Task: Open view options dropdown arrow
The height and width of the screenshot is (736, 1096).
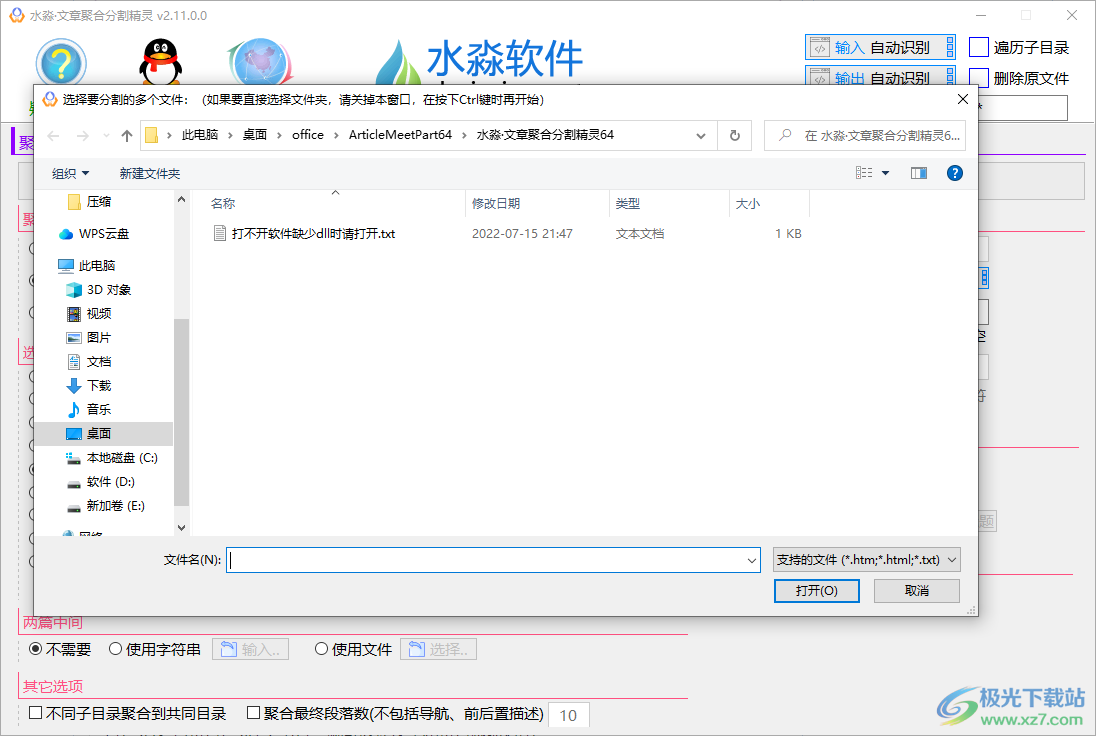Action: (x=886, y=173)
